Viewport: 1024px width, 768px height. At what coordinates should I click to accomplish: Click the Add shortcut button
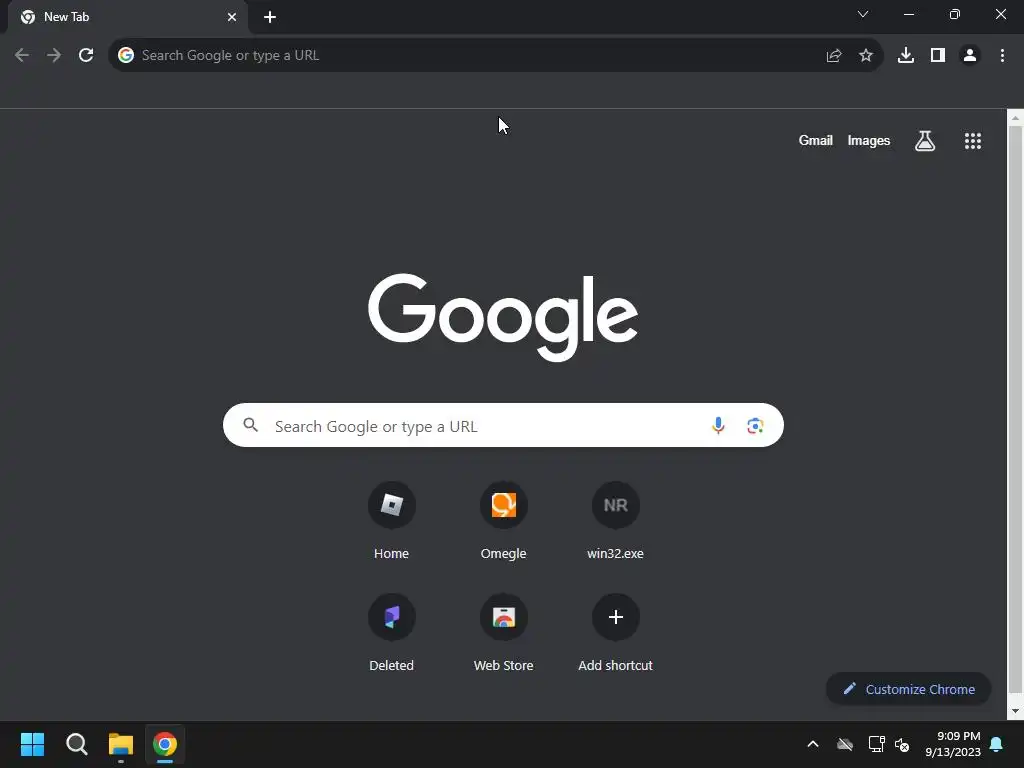(615, 633)
